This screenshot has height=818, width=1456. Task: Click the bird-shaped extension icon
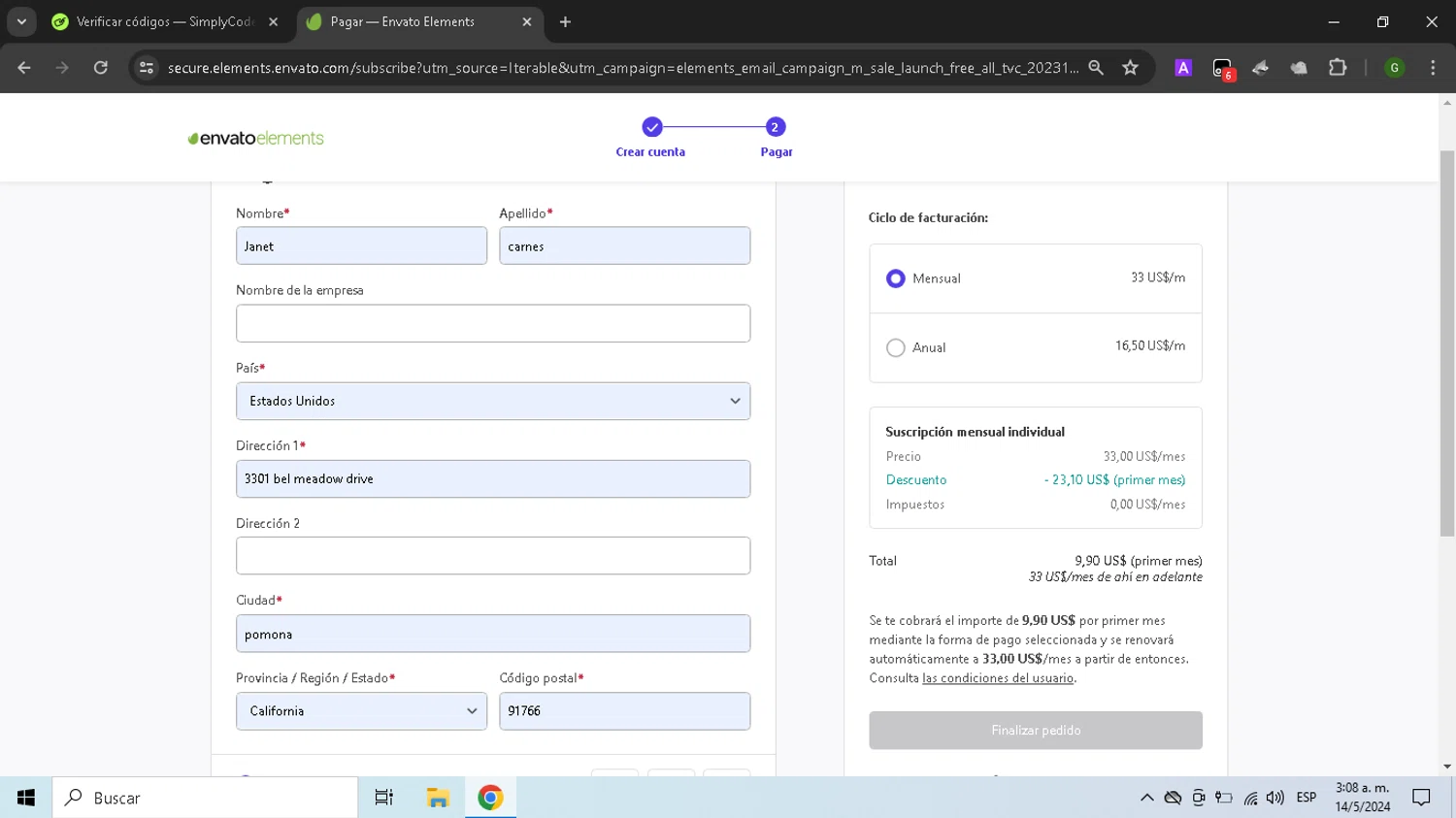1260,68
